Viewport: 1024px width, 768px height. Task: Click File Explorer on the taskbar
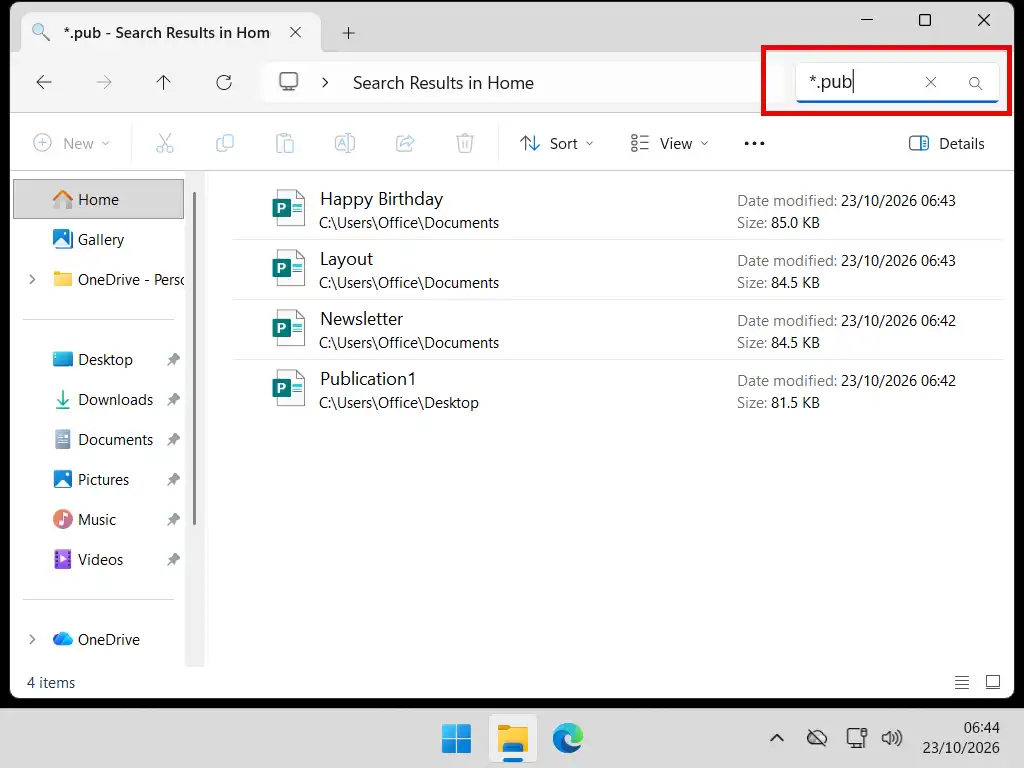[x=513, y=739]
